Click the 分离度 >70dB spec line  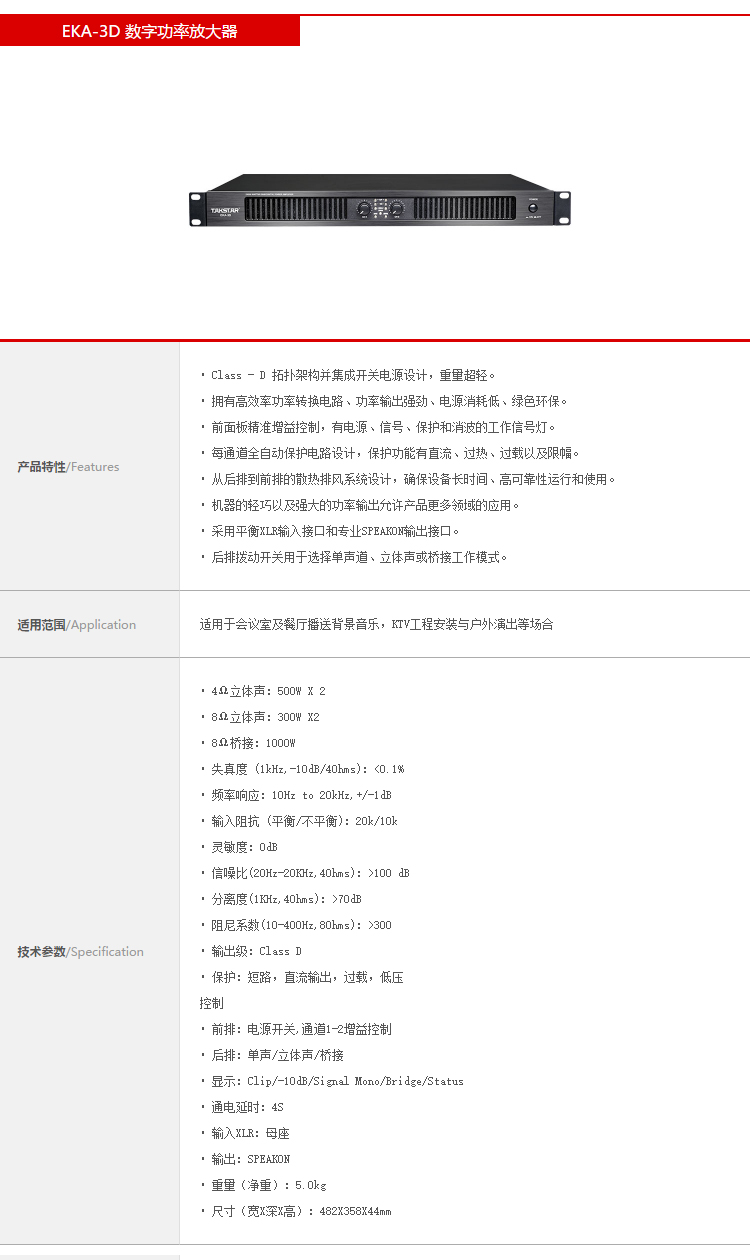point(281,899)
